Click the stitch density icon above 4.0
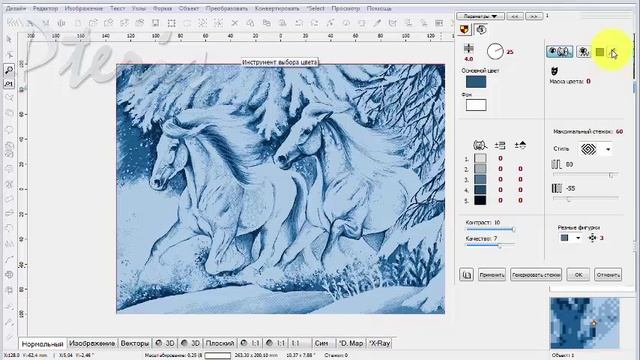 (469, 49)
